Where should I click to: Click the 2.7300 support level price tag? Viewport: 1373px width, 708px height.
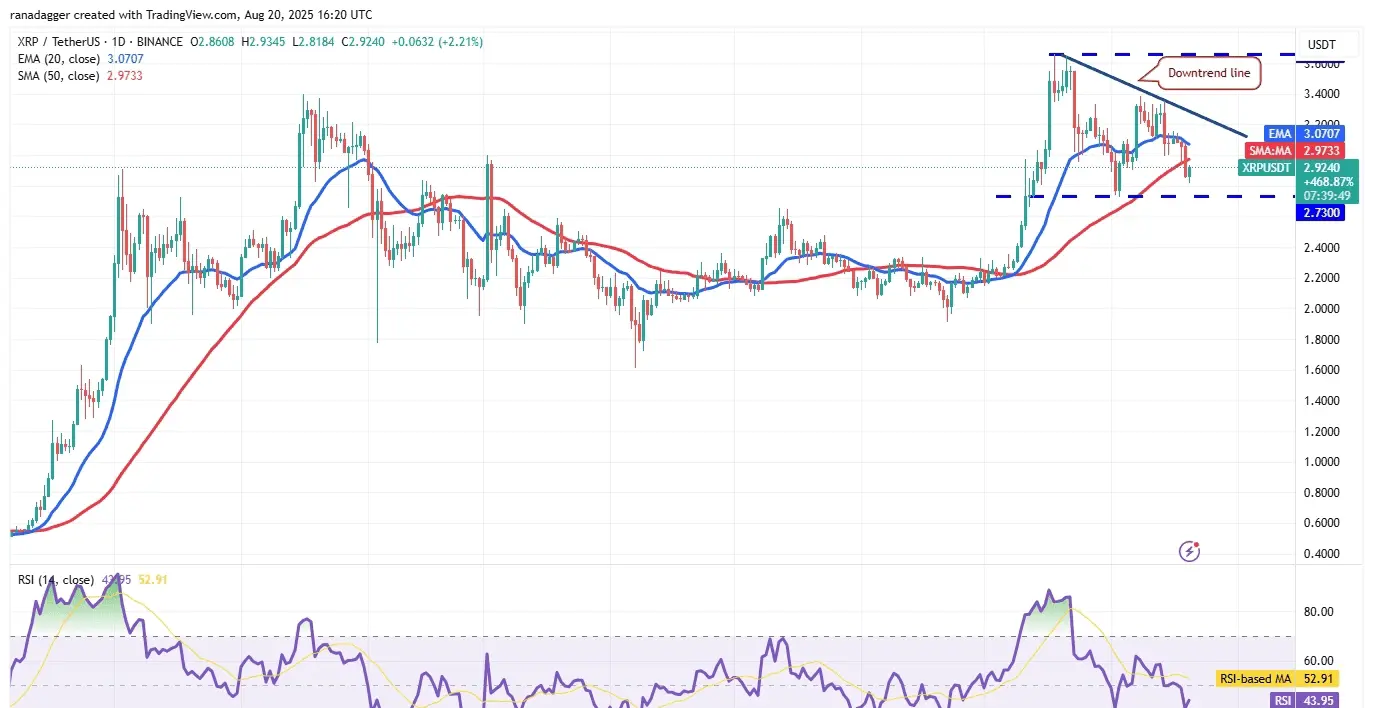(x=1321, y=212)
